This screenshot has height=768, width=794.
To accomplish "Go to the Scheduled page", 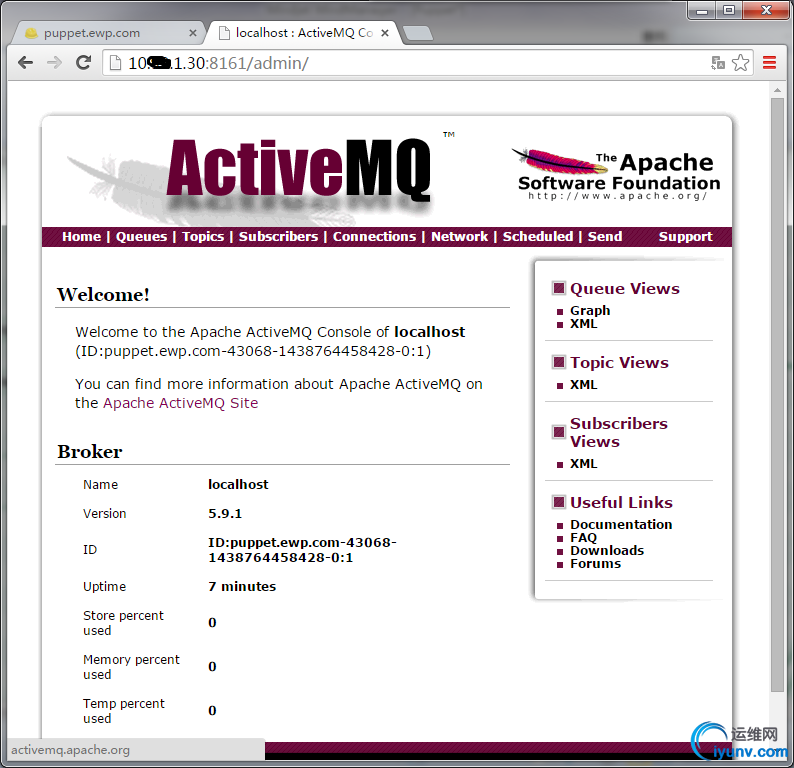I will (x=538, y=236).
